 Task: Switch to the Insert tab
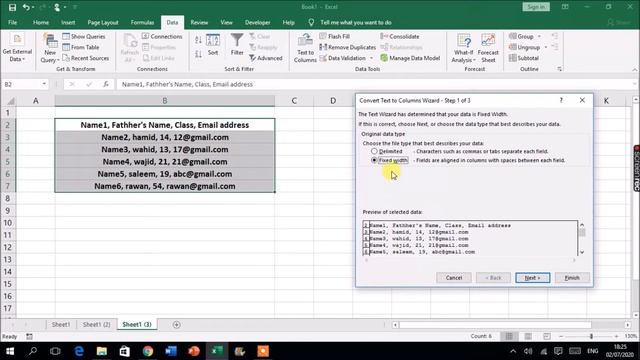(68, 22)
